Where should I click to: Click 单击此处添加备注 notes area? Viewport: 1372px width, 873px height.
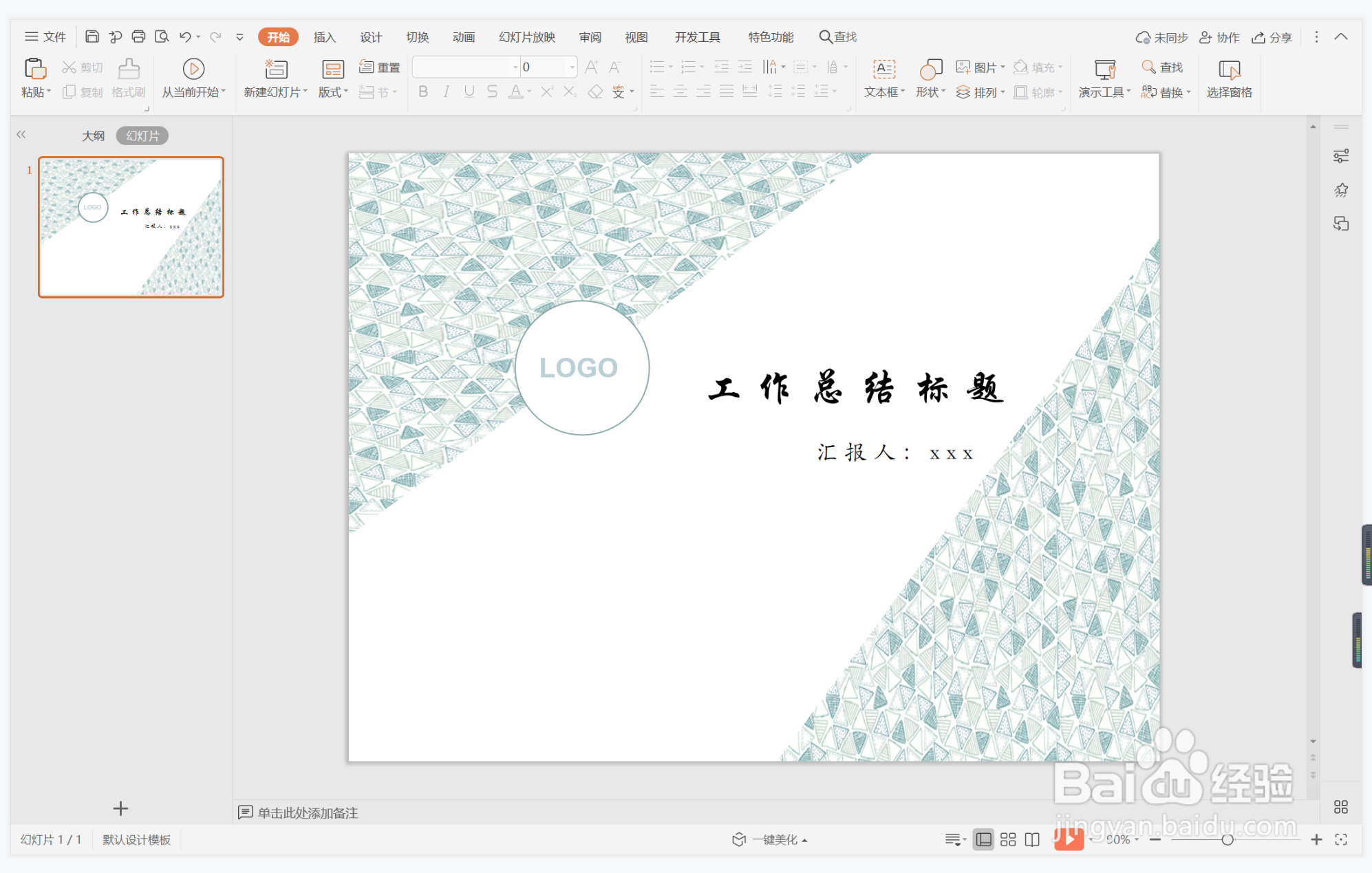pos(308,812)
